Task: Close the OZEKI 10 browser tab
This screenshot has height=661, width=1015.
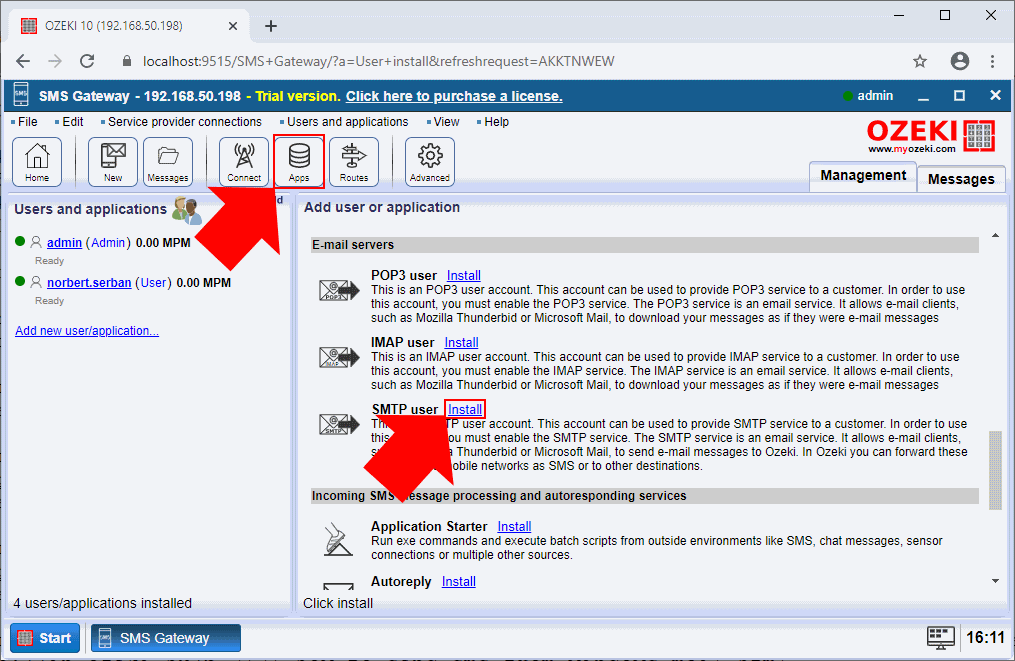Action: click(233, 26)
